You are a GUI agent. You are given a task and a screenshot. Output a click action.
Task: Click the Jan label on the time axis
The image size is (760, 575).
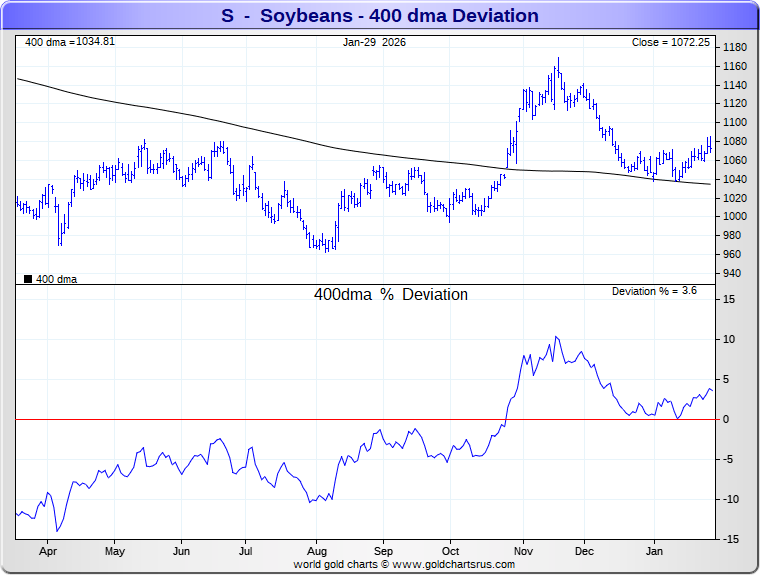coord(655,551)
